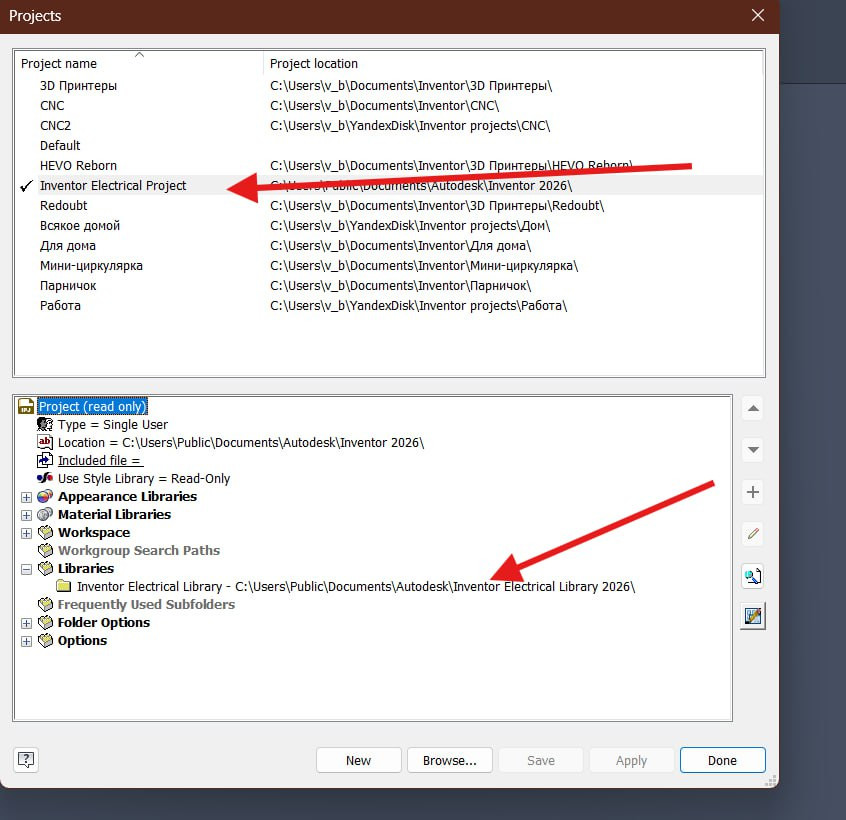
Task: Select the Всякое домой project
Action: (80, 226)
